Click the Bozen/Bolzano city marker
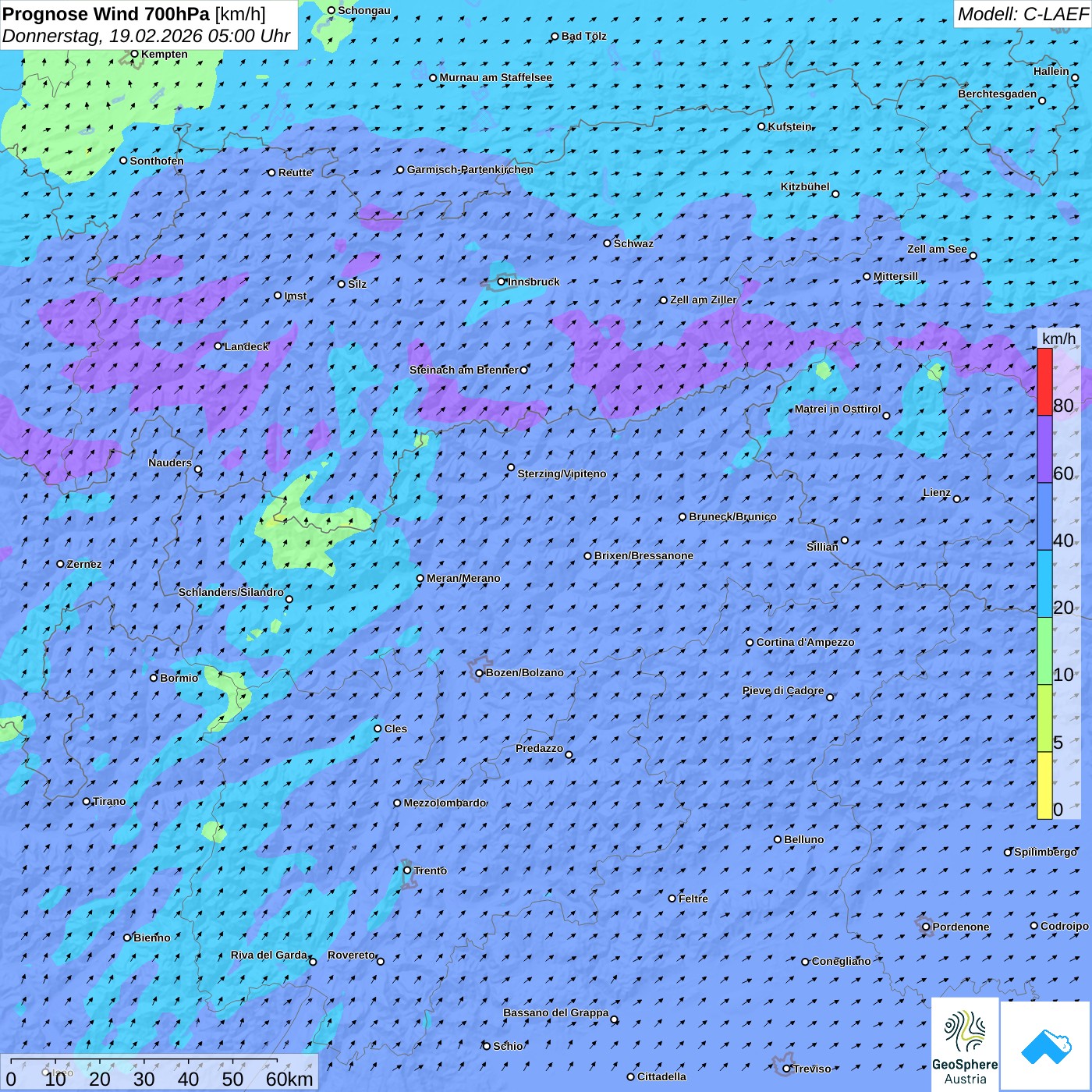The width and height of the screenshot is (1092, 1092). [480, 673]
